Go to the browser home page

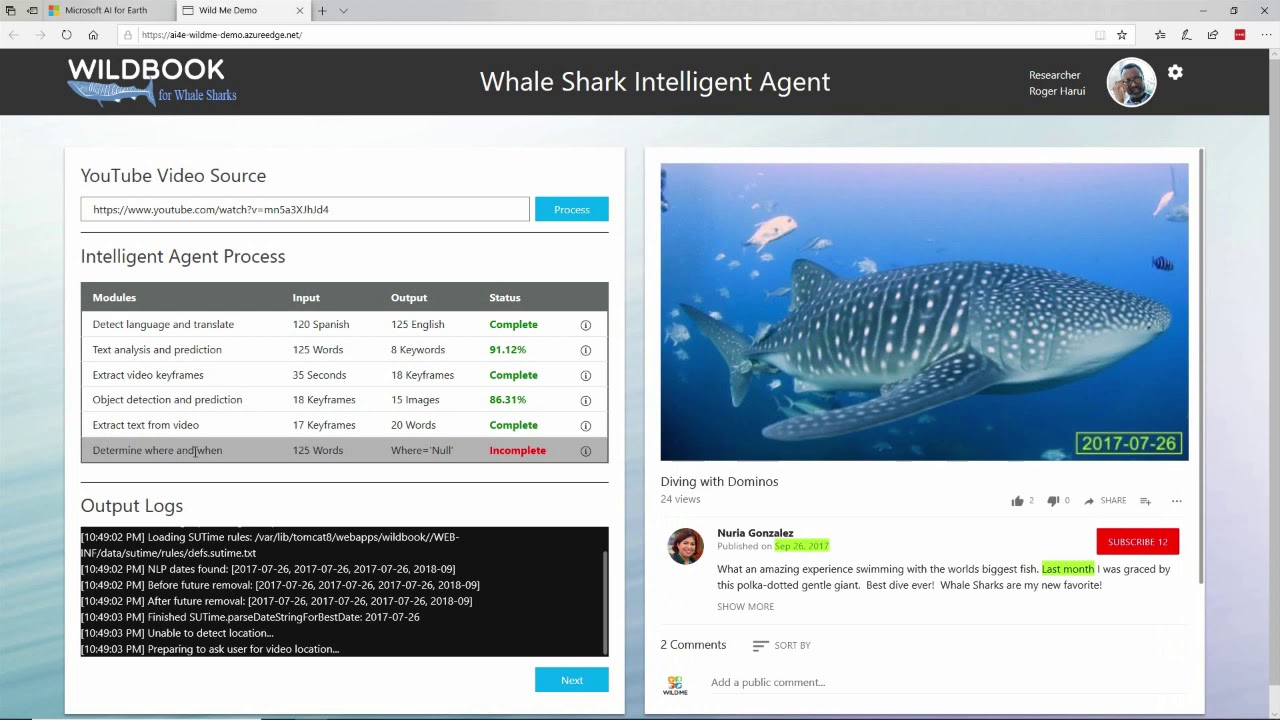93,35
